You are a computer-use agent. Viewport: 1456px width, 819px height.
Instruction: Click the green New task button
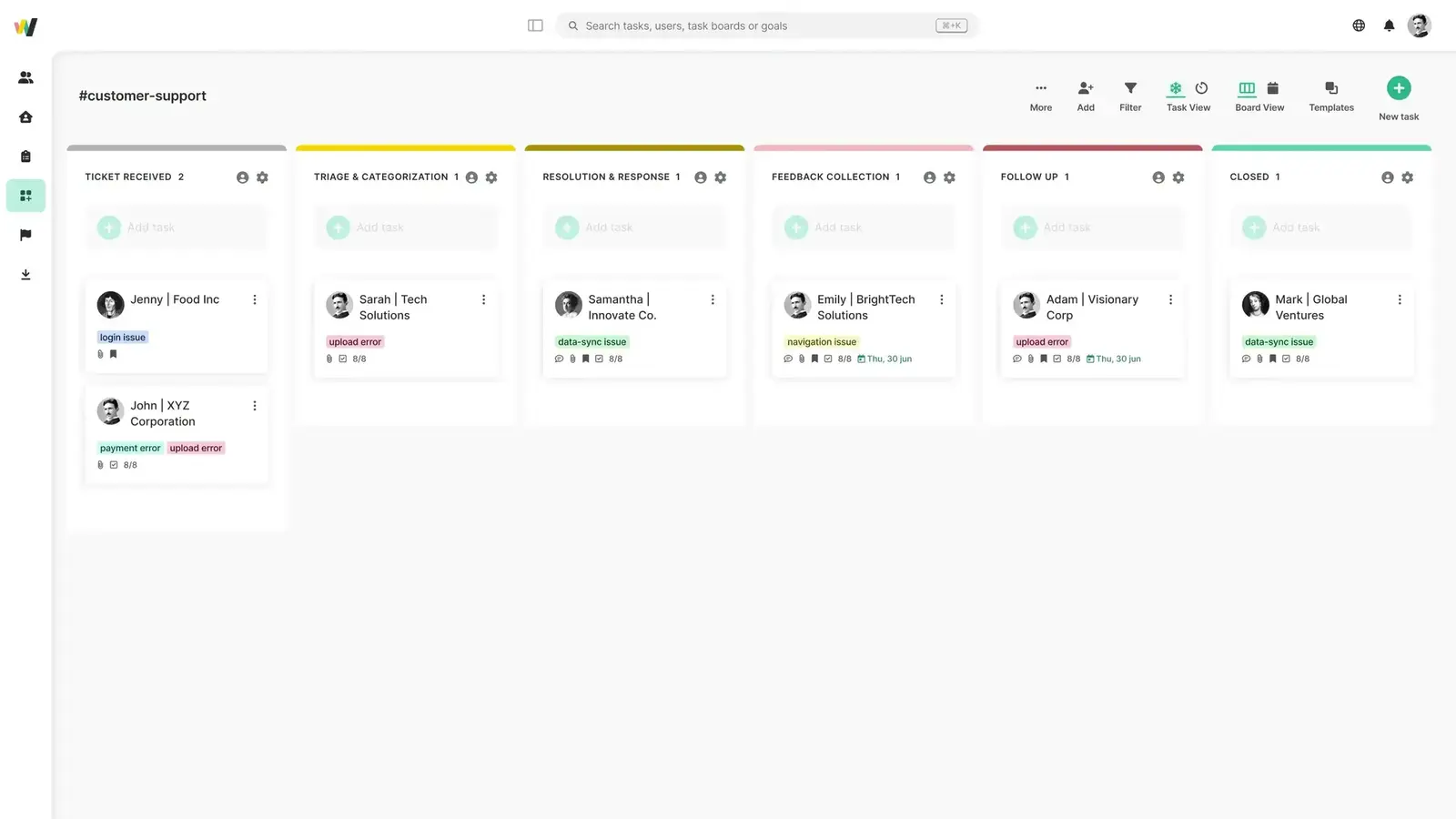(1399, 88)
